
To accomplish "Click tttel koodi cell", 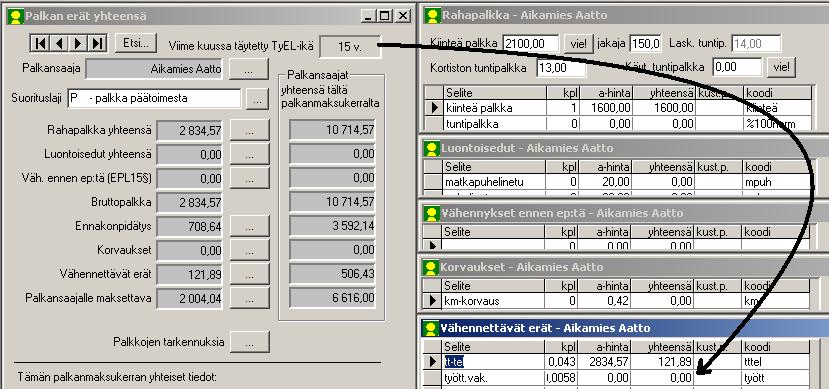I will tap(776, 362).
